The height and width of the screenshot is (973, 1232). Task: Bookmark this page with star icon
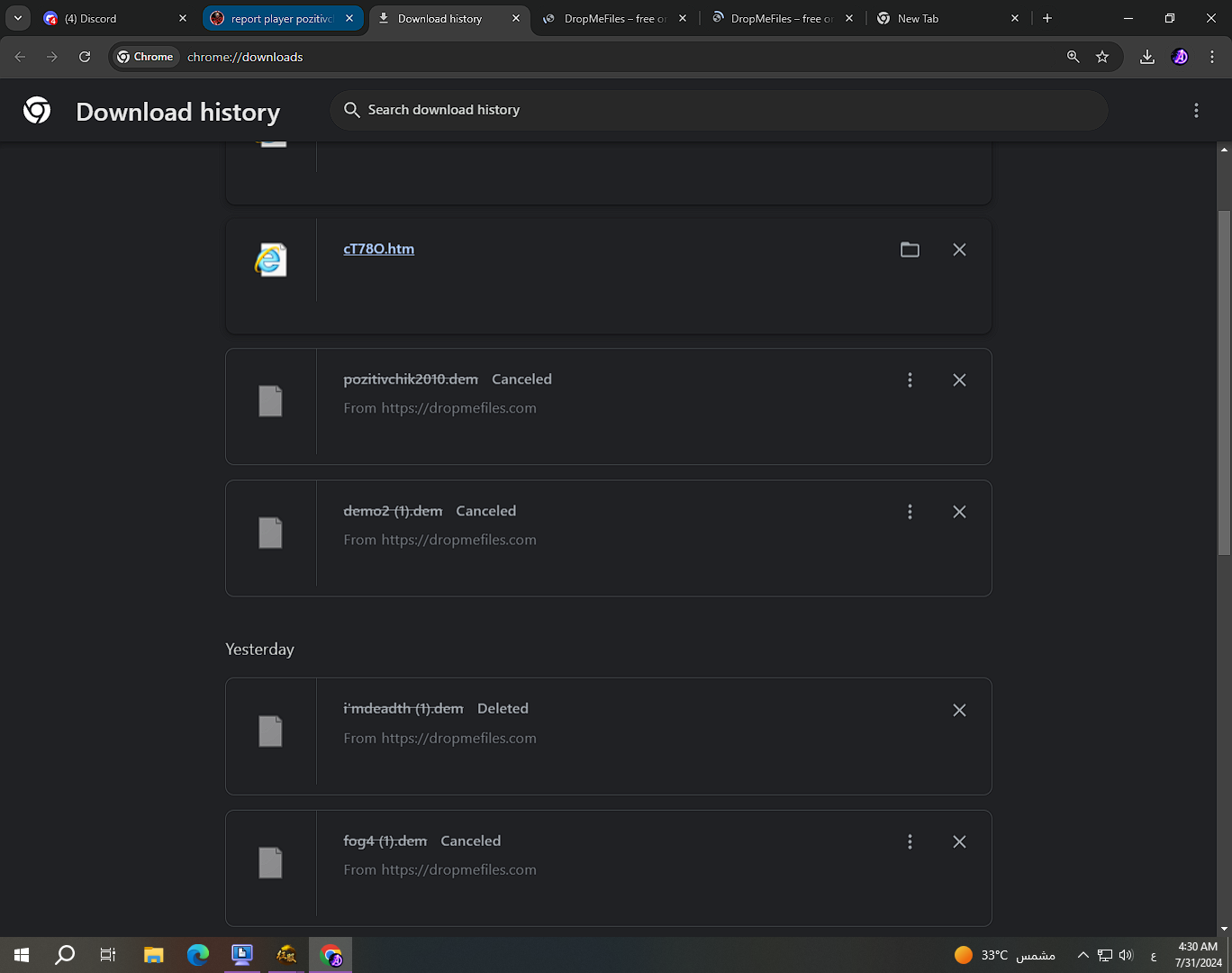pyautogui.click(x=1102, y=57)
